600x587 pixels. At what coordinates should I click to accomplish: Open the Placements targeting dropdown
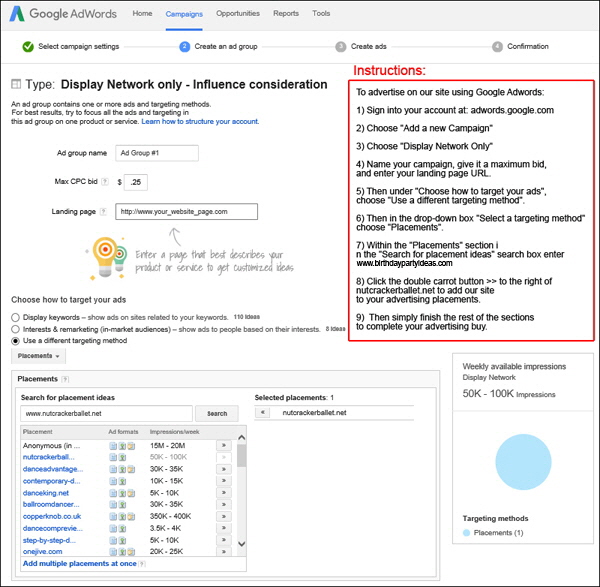point(38,356)
